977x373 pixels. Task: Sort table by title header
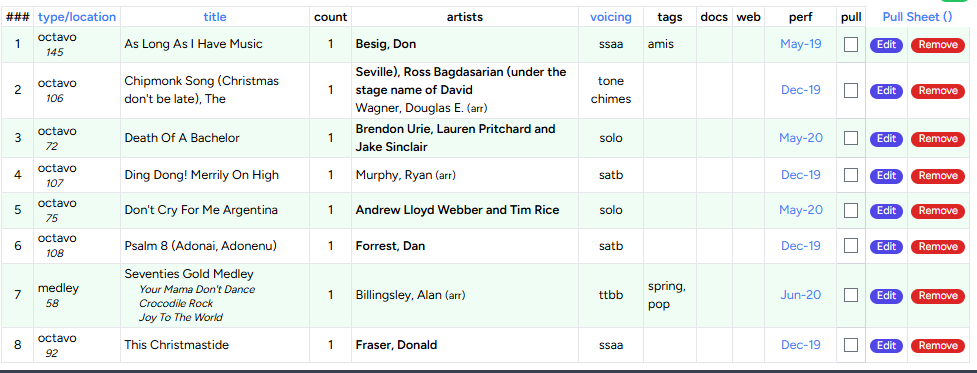pos(215,17)
